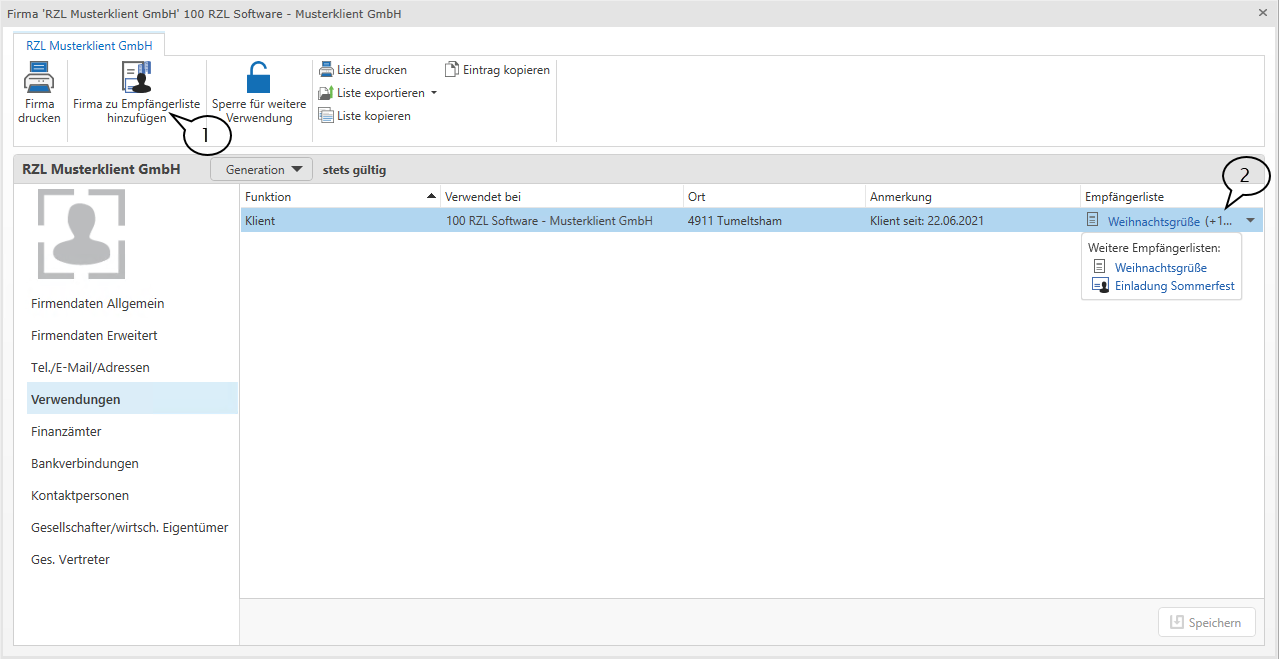Screen dimensions: 1279x659
Task: Click the Einladung Sommerfest list icon
Action: point(1100,286)
